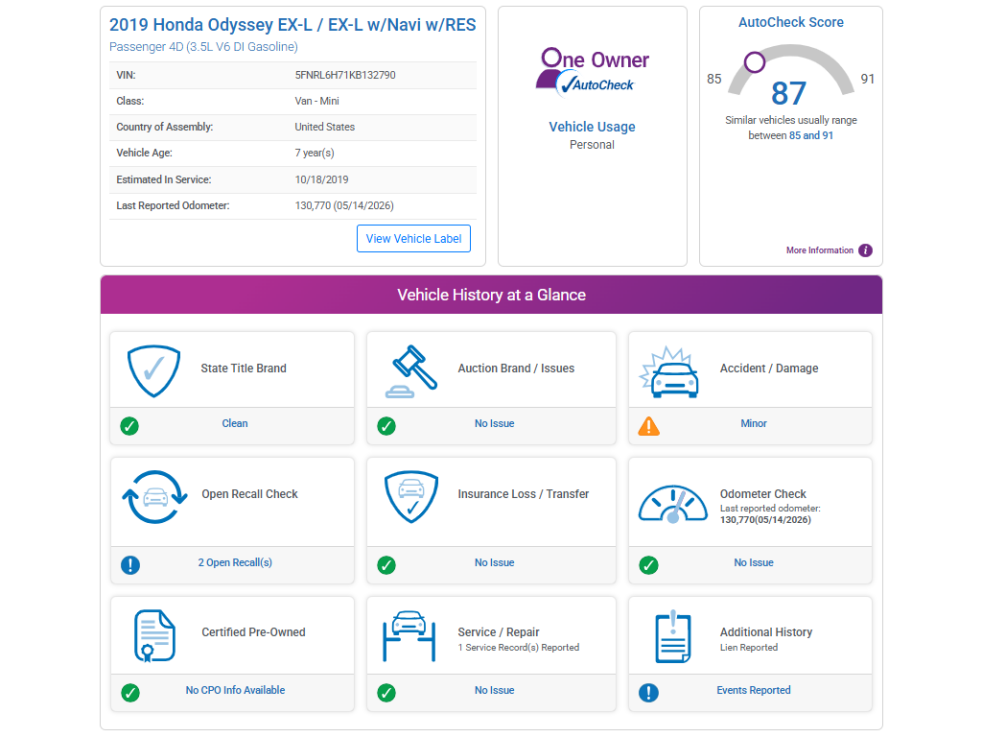The image size is (982, 737).
Task: Click green check under Service / Repair
Action: pyautogui.click(x=386, y=693)
